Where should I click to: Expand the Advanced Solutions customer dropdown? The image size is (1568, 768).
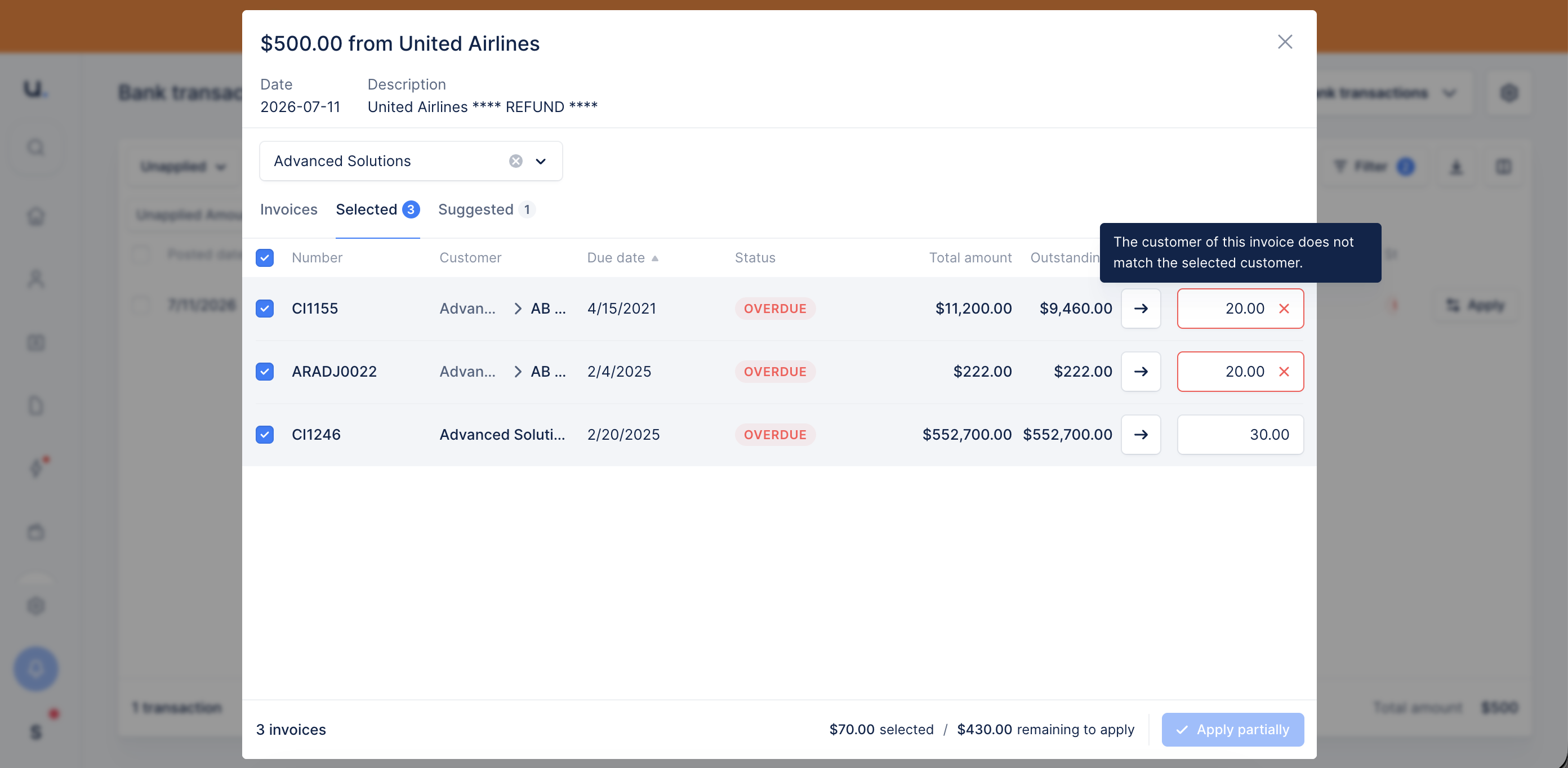click(541, 161)
